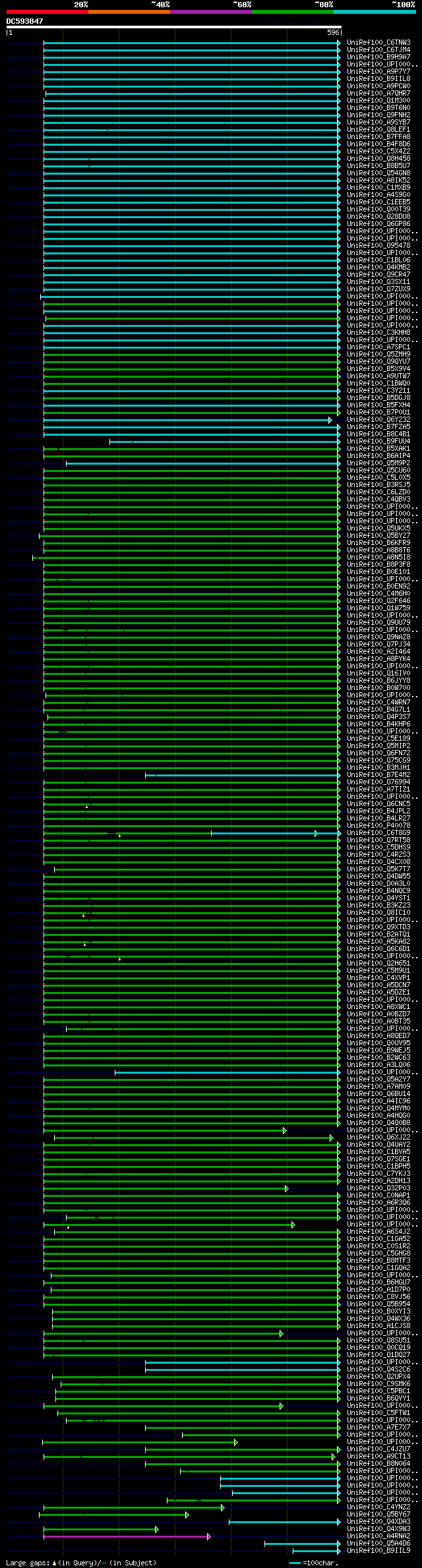Viewport: 422px width, 1568px height.
Task: Click hit label UniRef100_A7SPC1
Action: coord(378,347)
